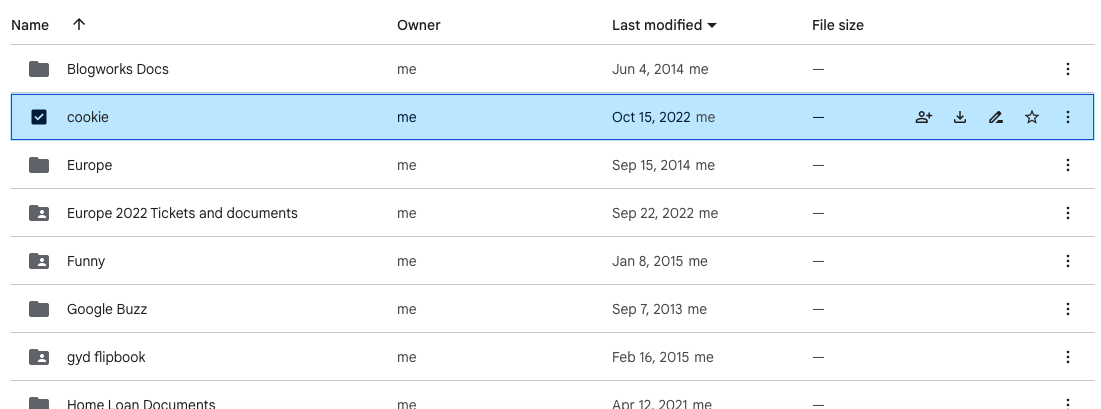Open more actions for Funny folder
Screen dimensions: 1101x409
(x=1067, y=261)
